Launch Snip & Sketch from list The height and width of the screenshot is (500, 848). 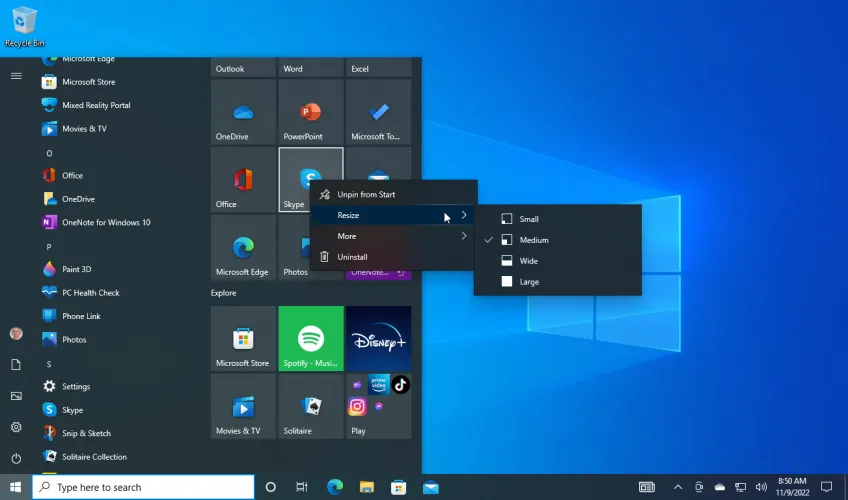(x=86, y=433)
